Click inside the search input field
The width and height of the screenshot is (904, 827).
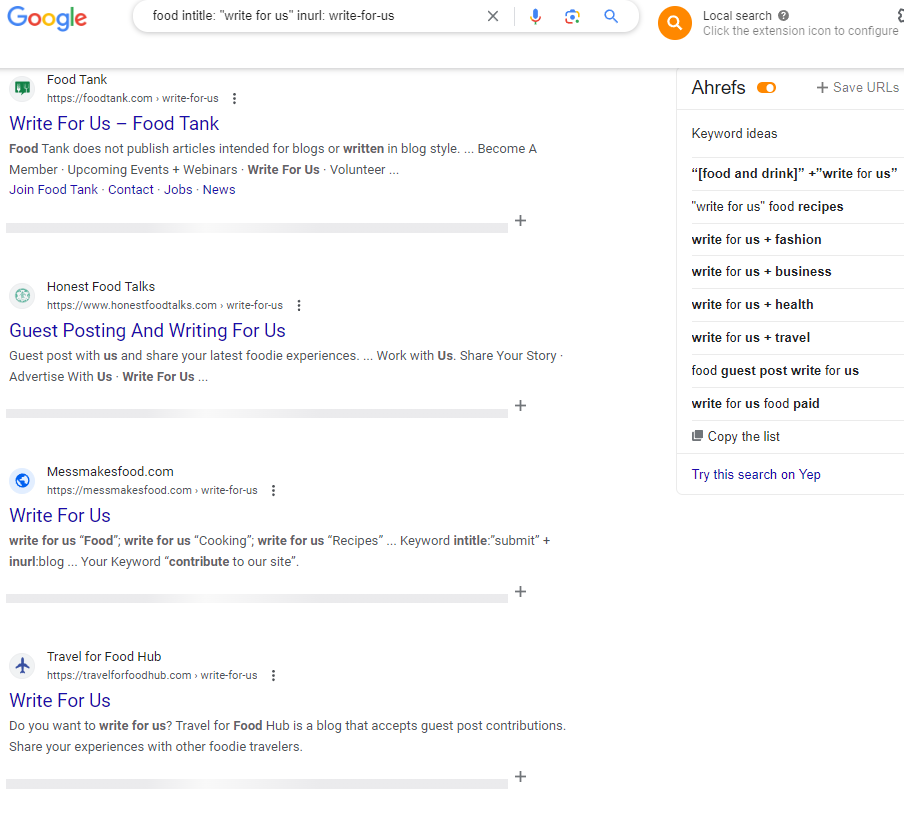[x=300, y=16]
